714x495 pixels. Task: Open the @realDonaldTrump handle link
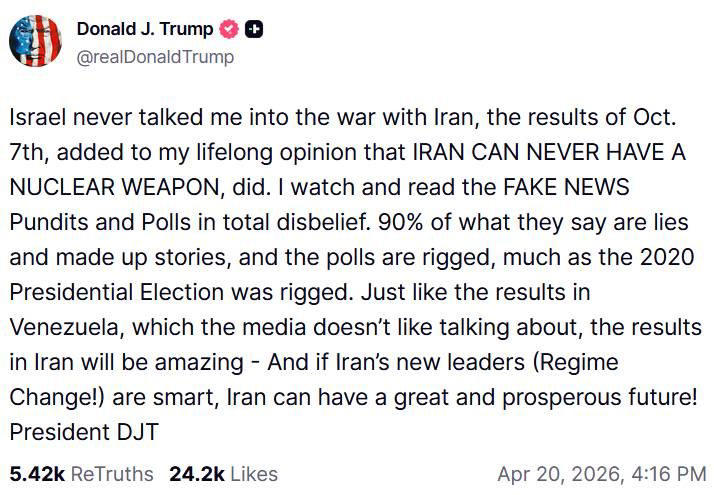156,57
